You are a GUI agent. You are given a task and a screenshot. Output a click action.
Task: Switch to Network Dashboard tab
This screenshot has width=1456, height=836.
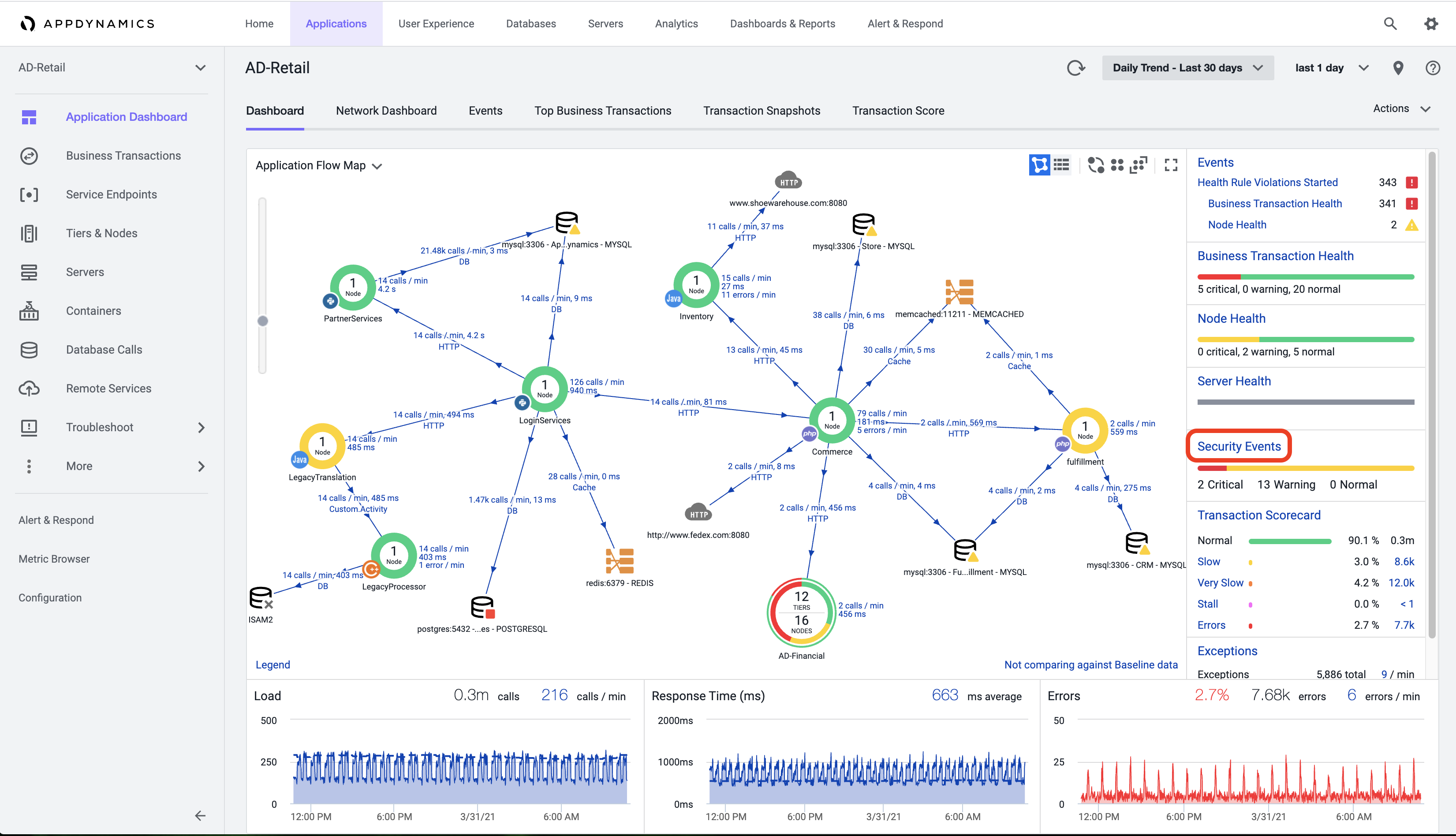pos(386,111)
